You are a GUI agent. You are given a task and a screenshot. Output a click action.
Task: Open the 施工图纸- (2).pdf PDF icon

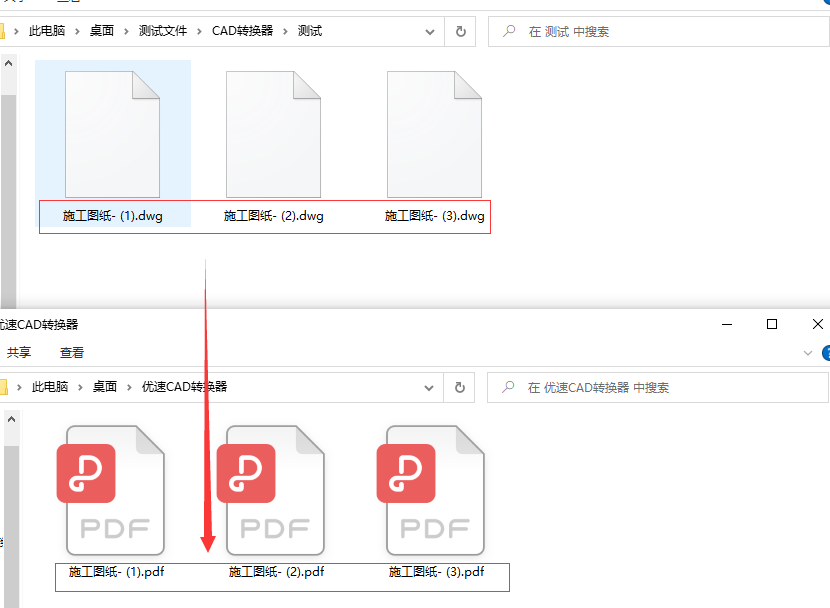[x=273, y=490]
